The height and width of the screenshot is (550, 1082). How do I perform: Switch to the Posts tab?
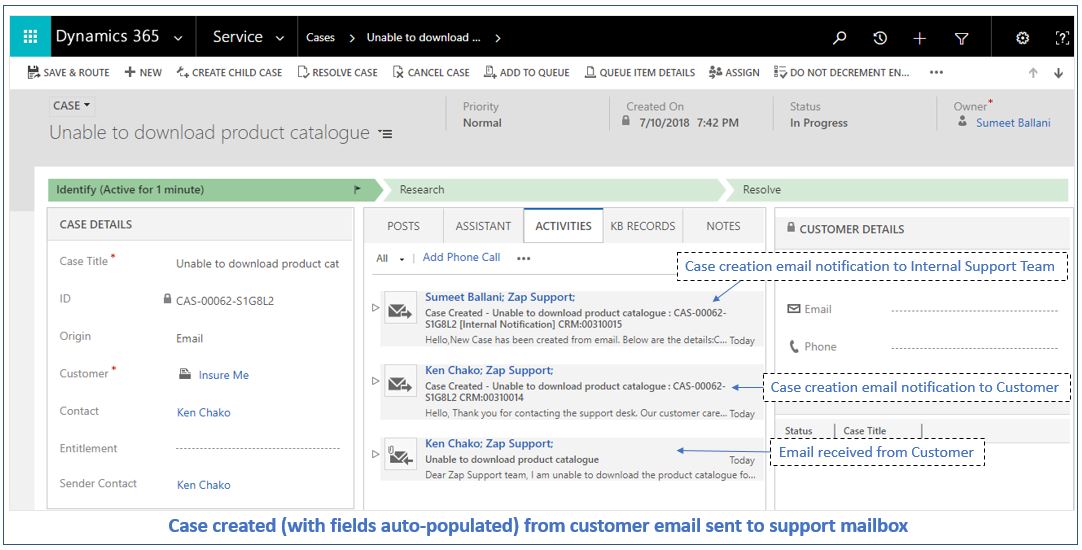point(404,226)
